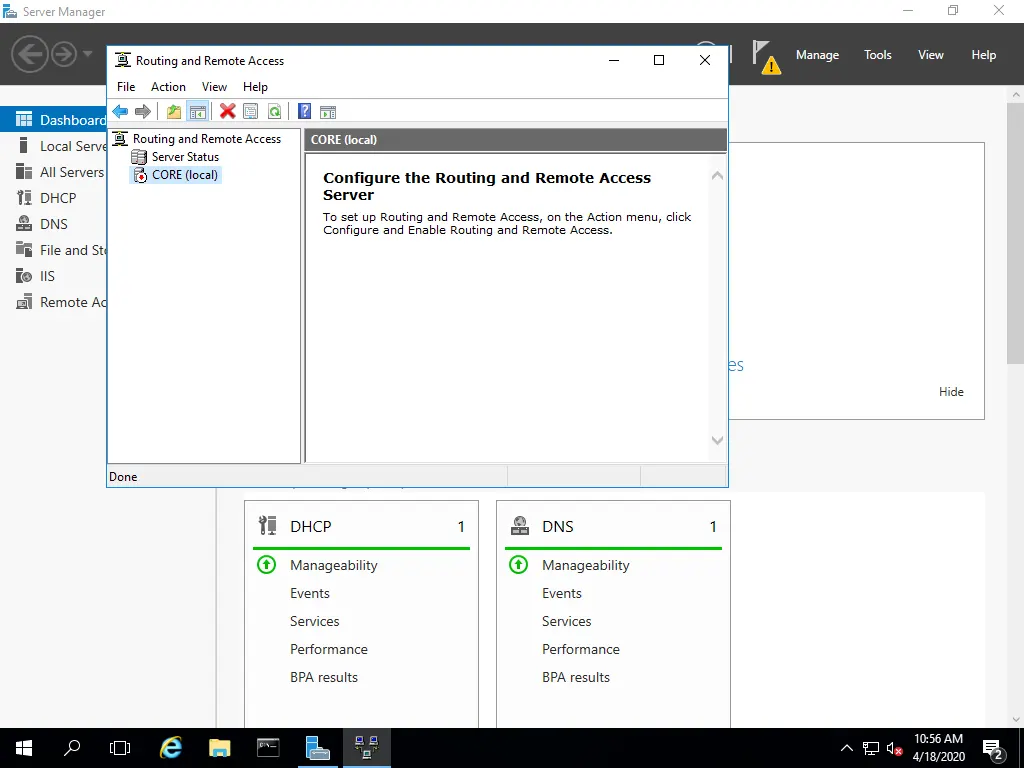
Task: Open BPA results in the DHCP tile
Action: click(x=324, y=677)
